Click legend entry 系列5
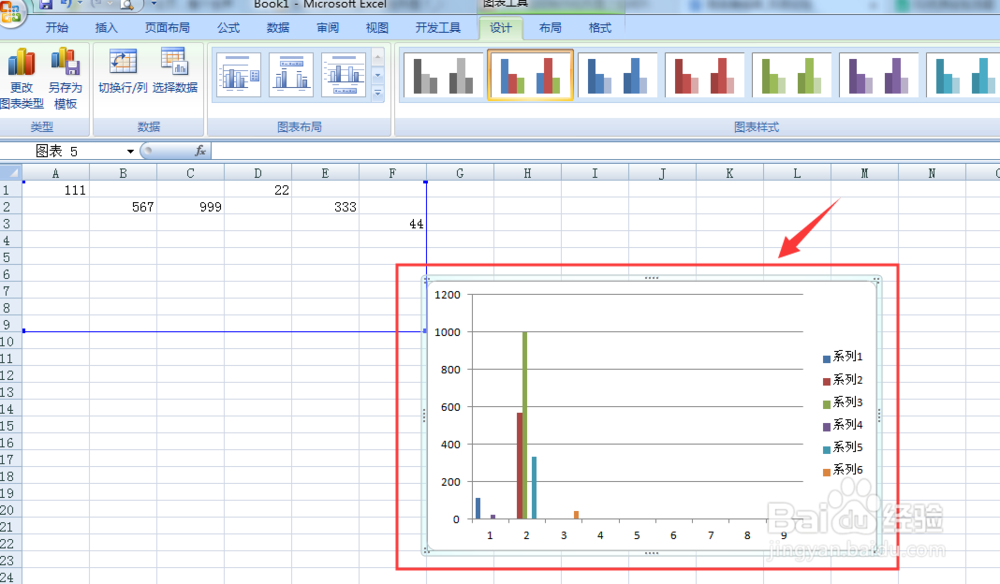 pyautogui.click(x=842, y=446)
